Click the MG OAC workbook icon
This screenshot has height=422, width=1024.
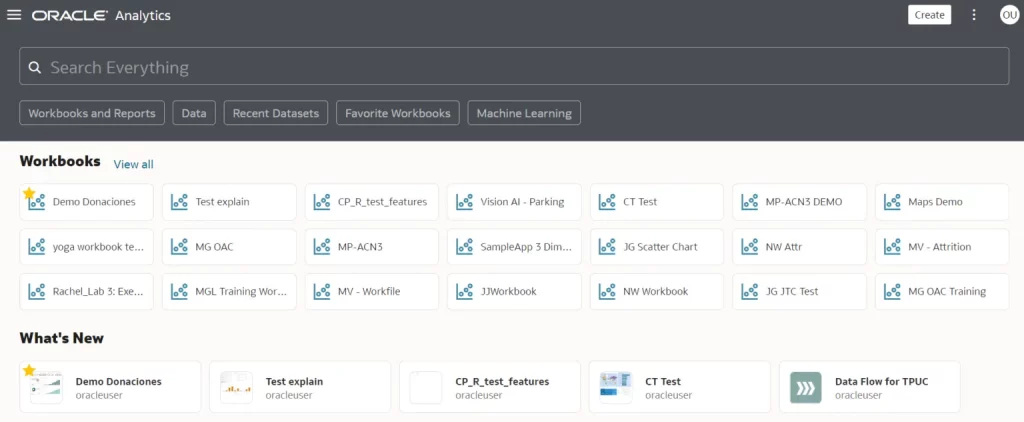coord(179,247)
